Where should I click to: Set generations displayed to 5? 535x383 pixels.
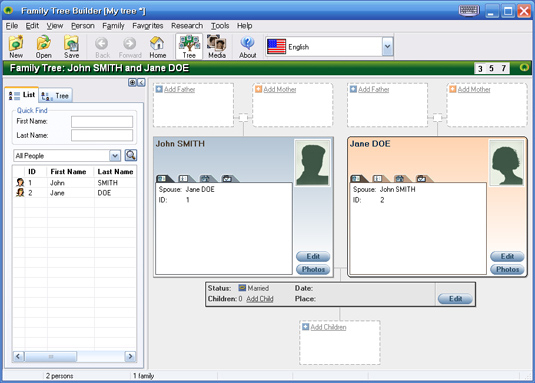pyautogui.click(x=491, y=69)
